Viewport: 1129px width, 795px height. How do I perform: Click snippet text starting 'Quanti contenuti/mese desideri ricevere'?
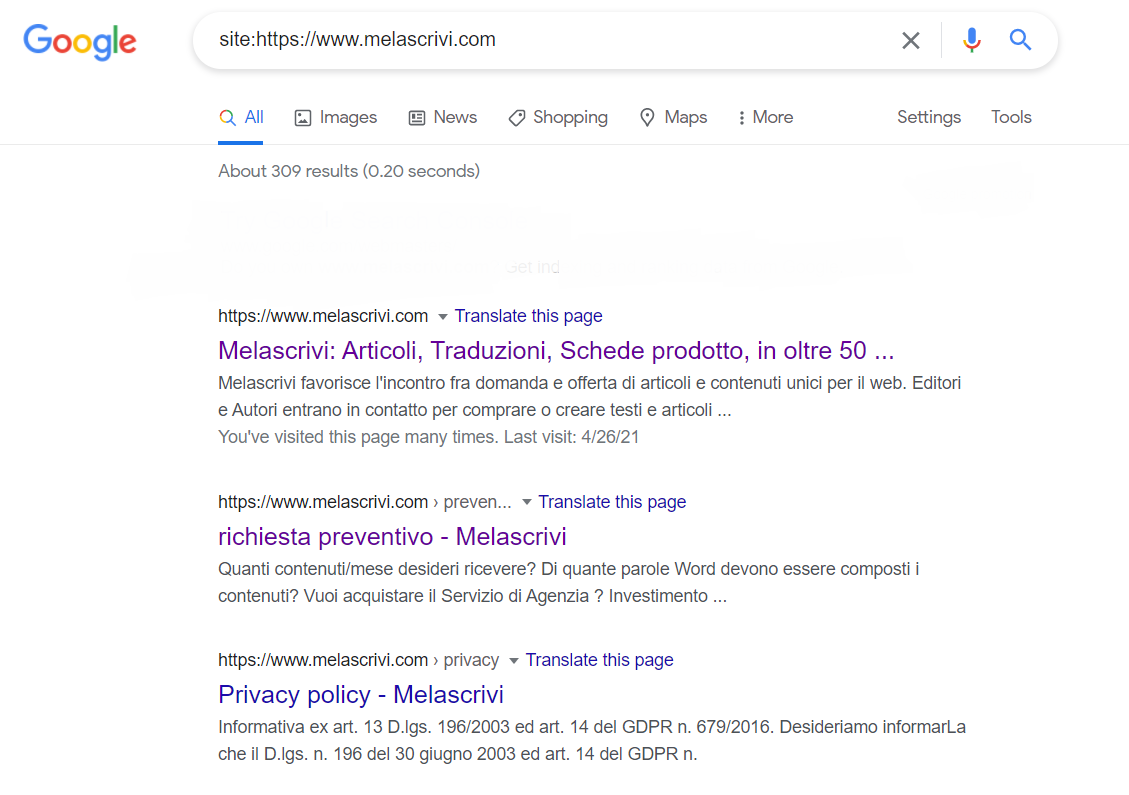point(569,583)
